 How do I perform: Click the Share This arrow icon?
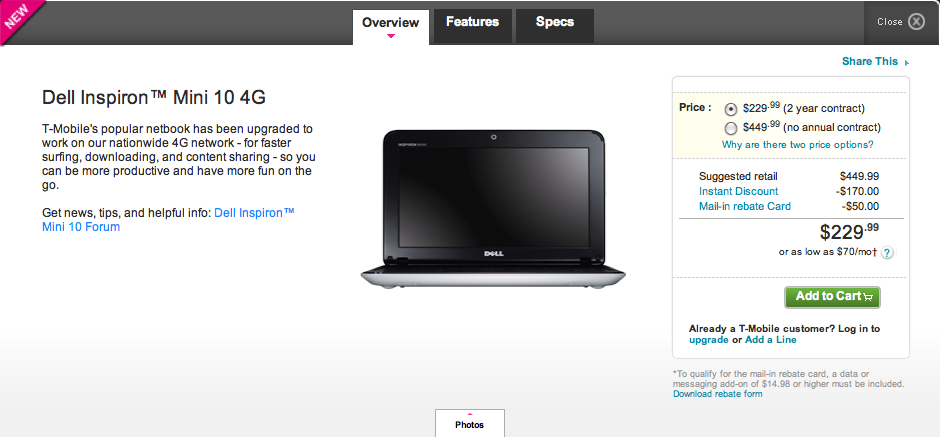pyautogui.click(x=906, y=62)
